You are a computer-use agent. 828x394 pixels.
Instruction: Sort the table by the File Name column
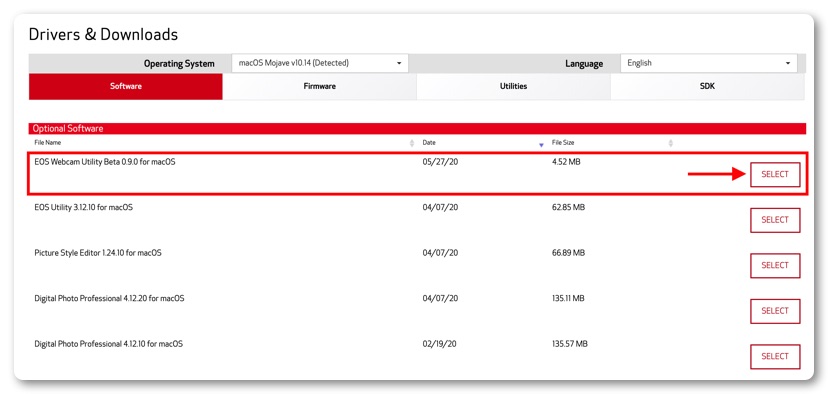pos(412,143)
